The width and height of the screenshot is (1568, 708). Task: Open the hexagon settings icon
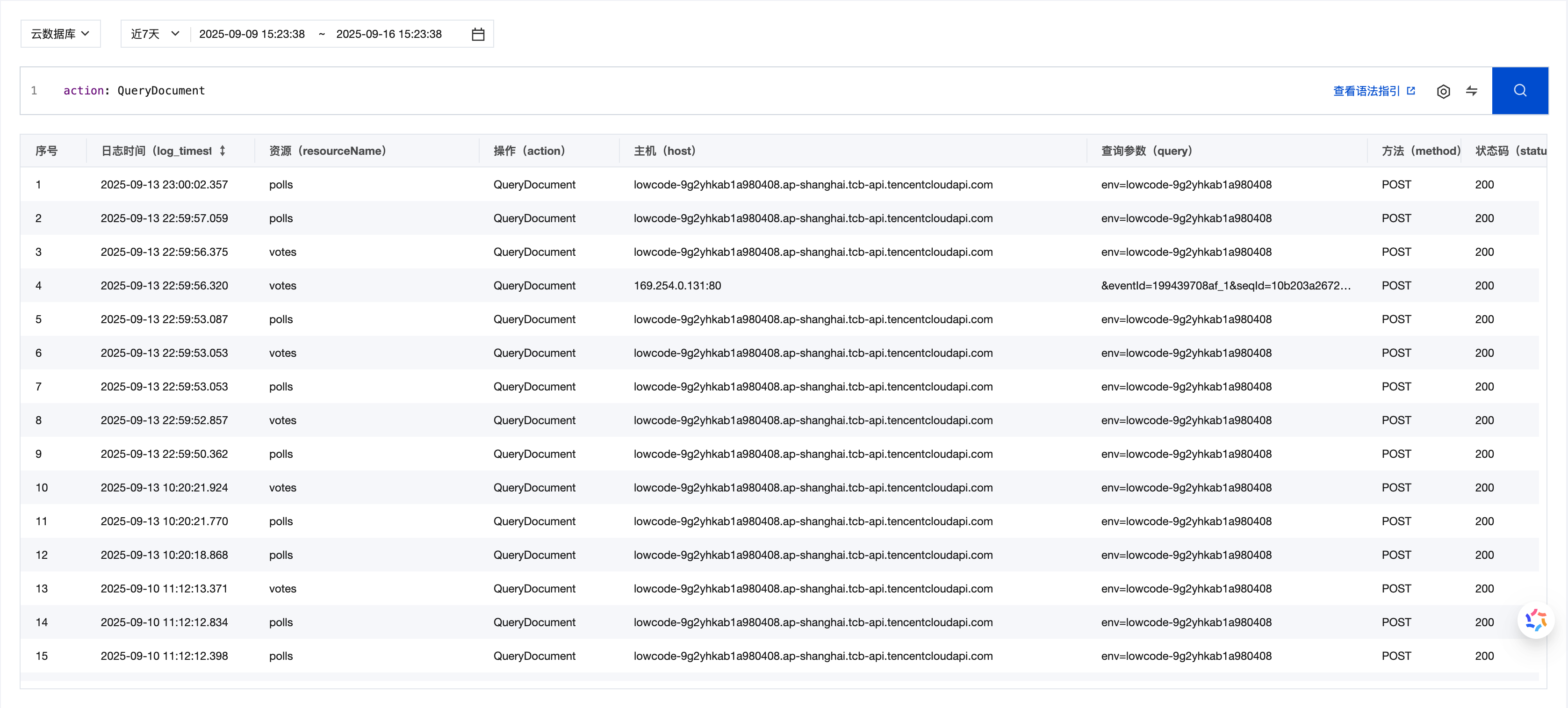(1443, 91)
